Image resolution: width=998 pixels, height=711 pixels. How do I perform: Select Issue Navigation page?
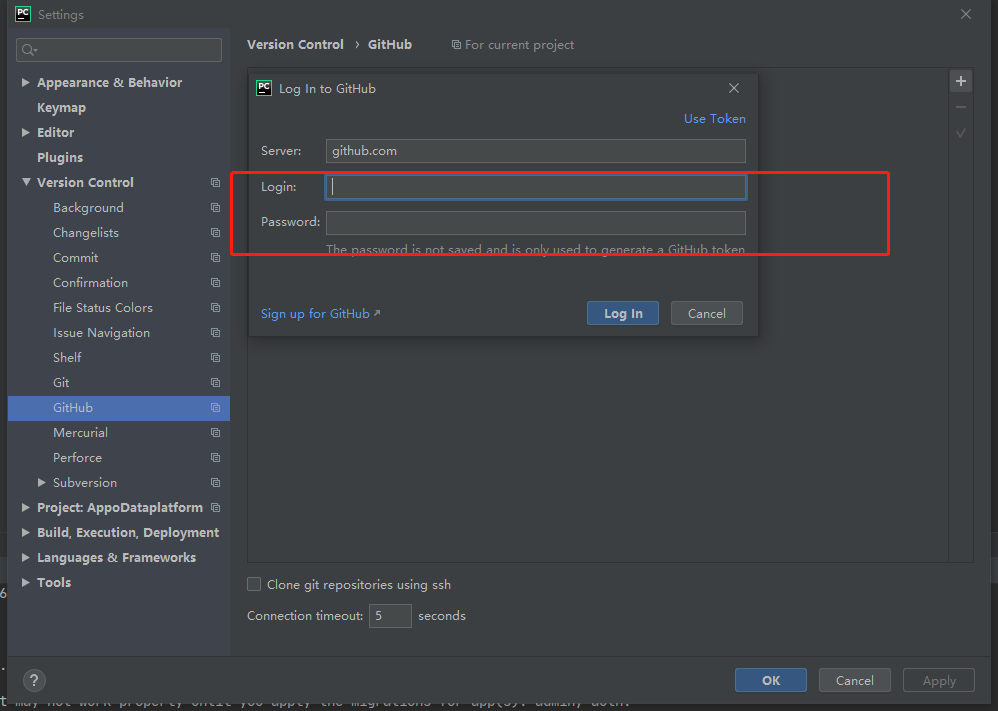coord(101,333)
